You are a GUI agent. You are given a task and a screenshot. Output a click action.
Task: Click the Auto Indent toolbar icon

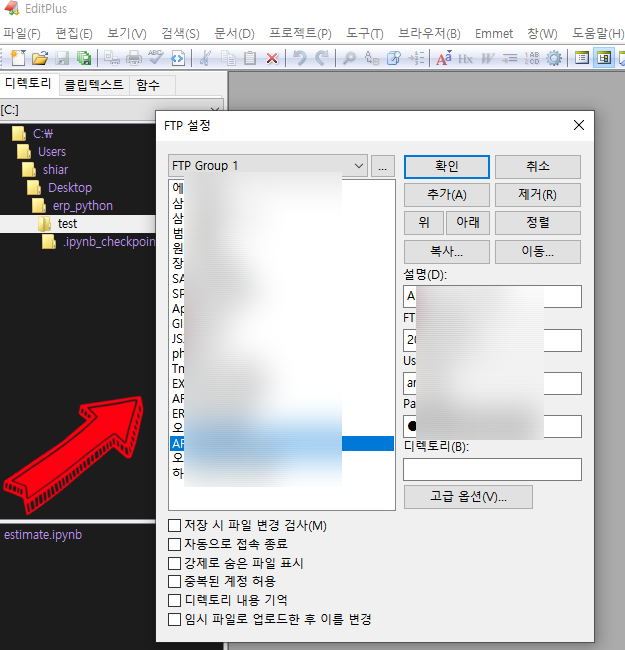[x=510, y=58]
